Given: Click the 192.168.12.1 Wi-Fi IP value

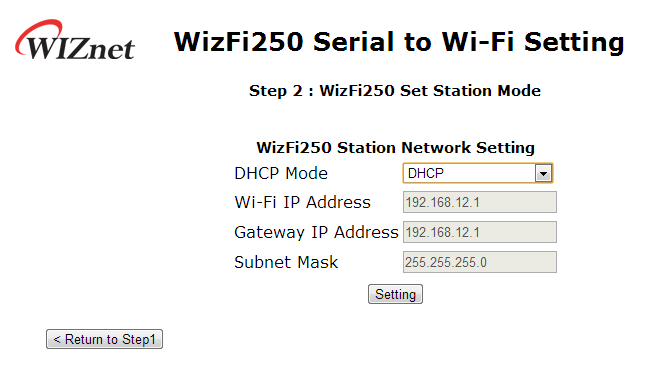Looking at the screenshot, I should click(x=443, y=202).
